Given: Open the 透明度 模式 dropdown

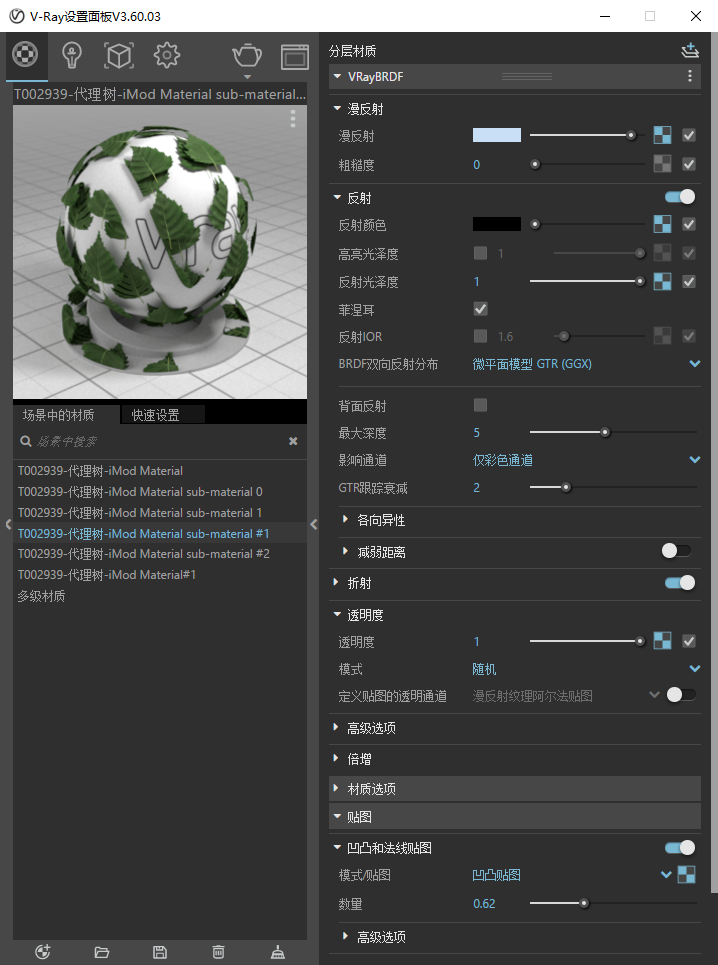Looking at the screenshot, I should [x=586, y=668].
